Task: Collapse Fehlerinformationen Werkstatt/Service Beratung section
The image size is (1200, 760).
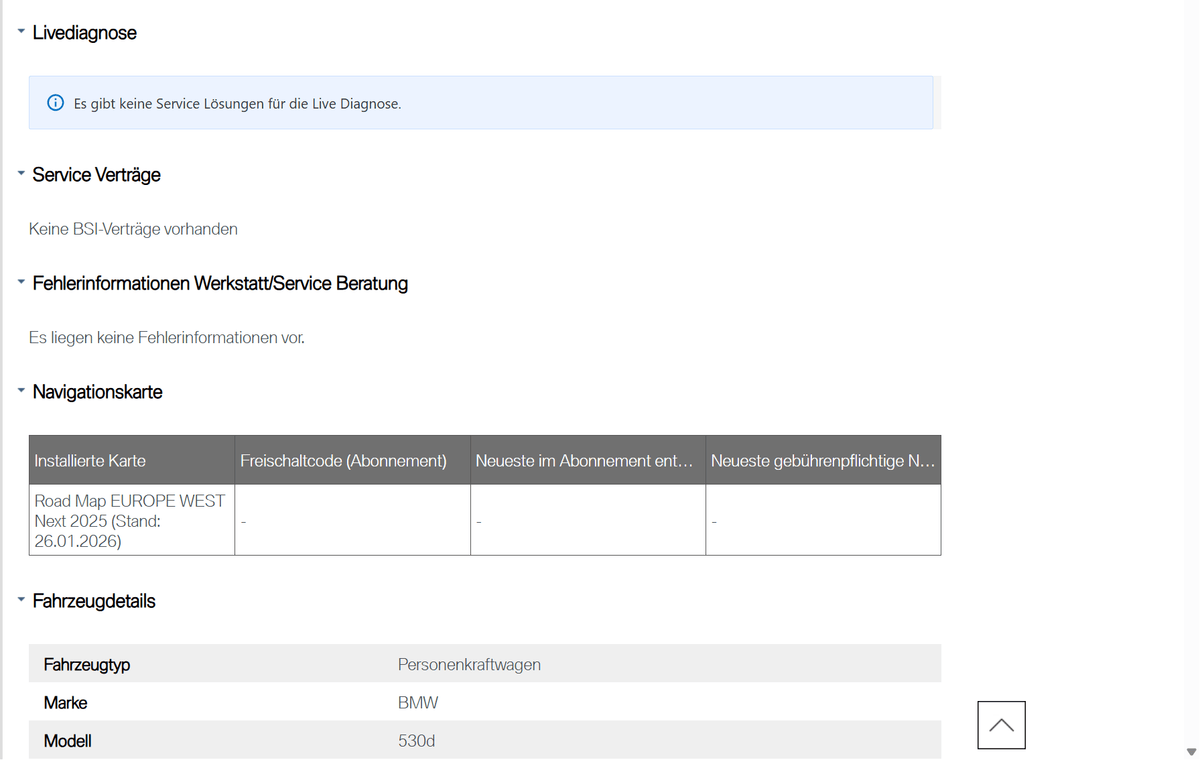Action: (x=21, y=283)
